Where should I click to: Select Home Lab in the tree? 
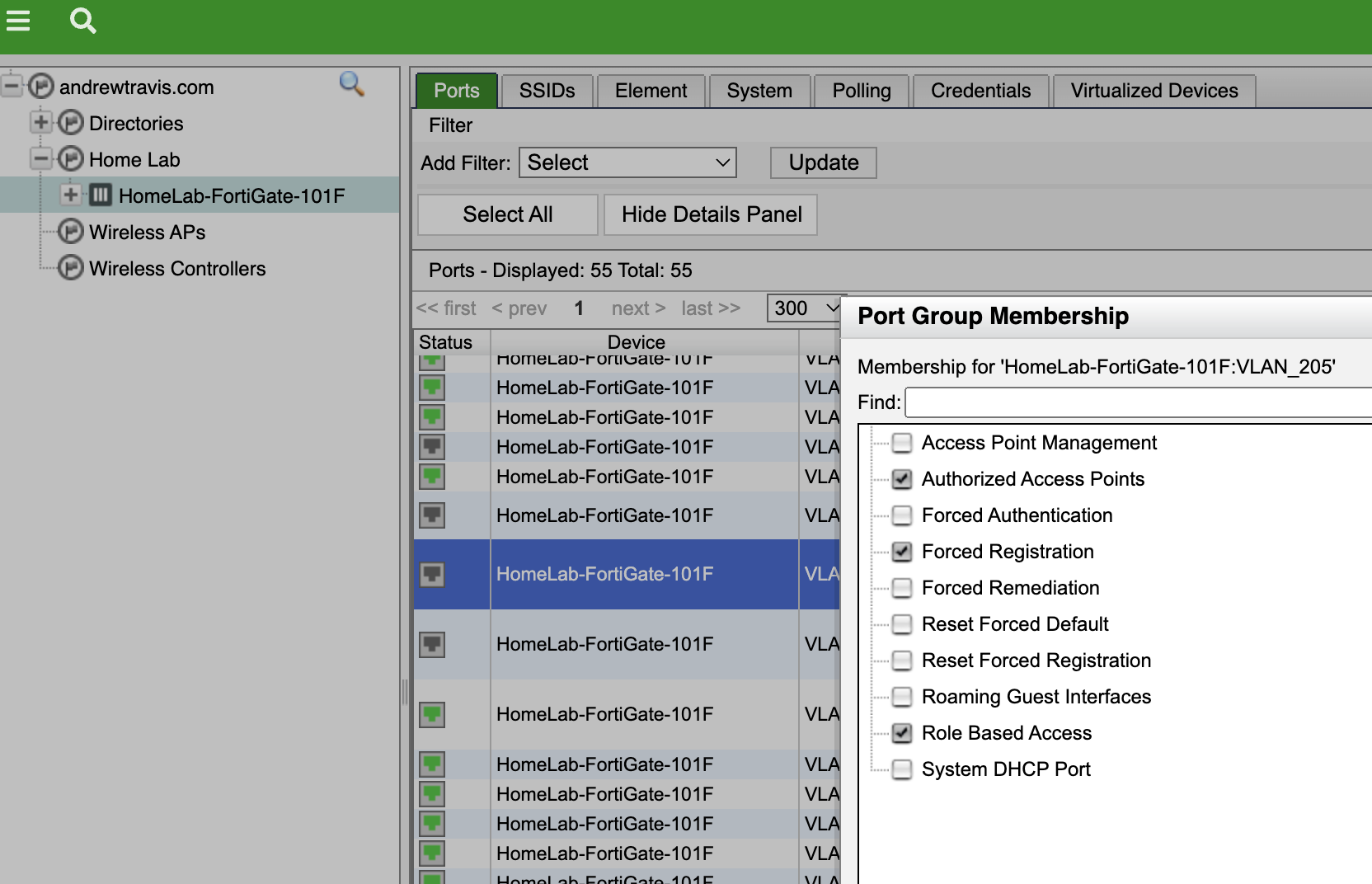coord(134,160)
